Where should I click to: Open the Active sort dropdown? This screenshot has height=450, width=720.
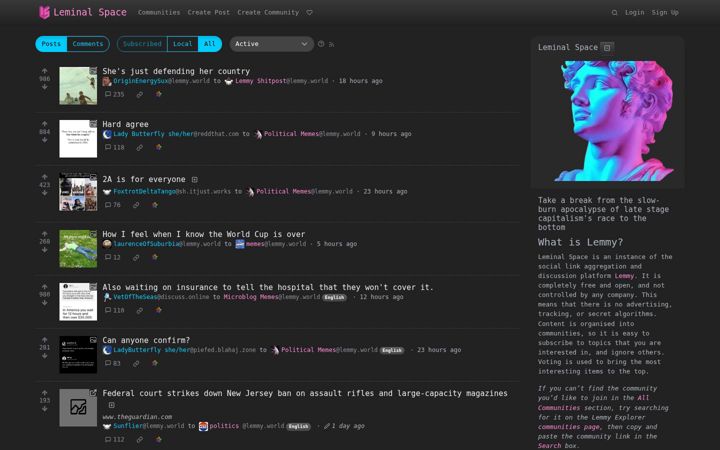271,44
